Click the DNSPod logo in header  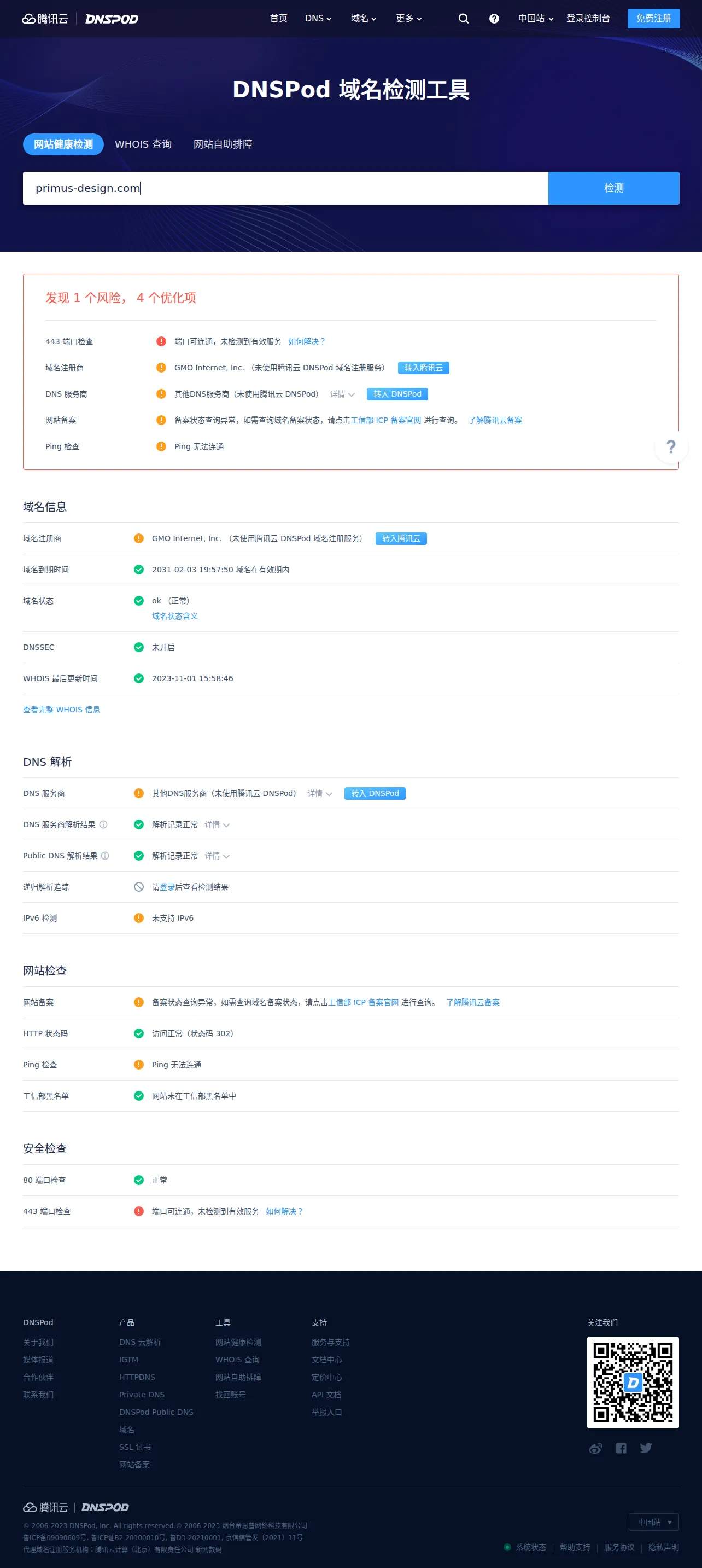click(112, 19)
